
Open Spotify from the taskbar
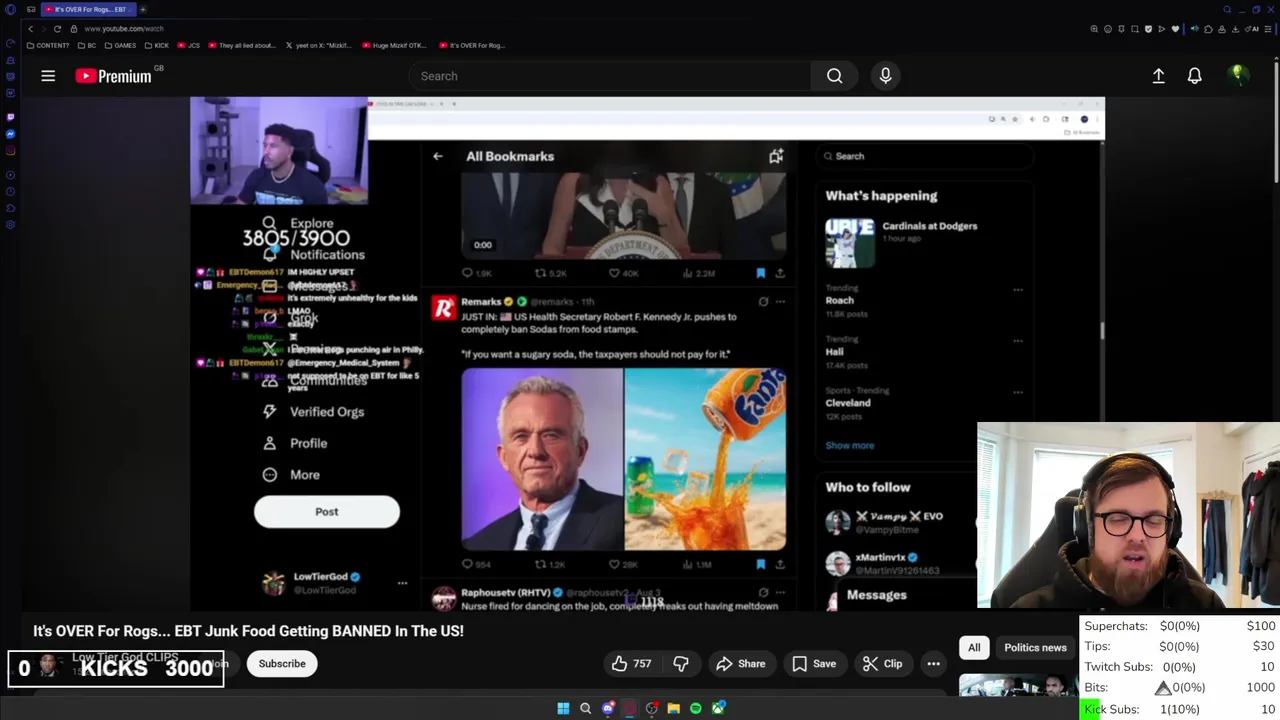click(x=696, y=708)
